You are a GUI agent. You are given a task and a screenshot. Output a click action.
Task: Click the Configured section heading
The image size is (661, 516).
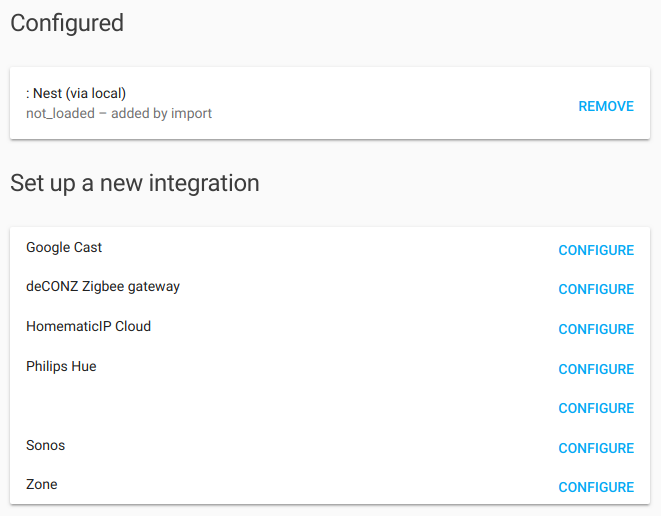click(67, 23)
